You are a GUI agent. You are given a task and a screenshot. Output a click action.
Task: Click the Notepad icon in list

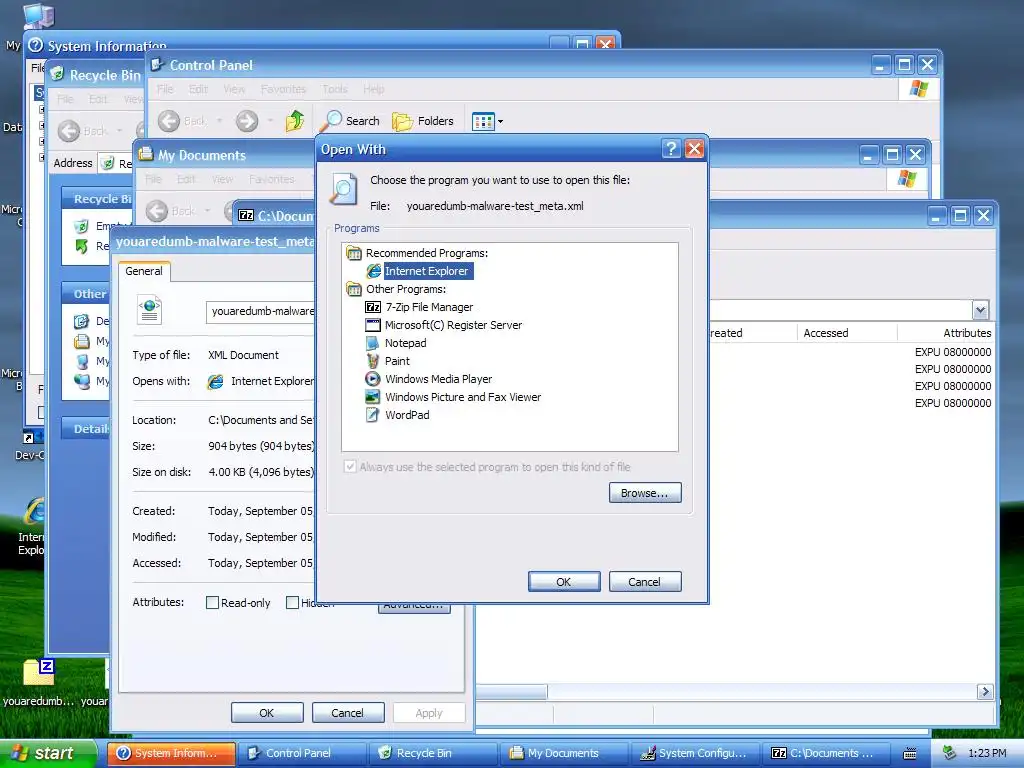pos(373,343)
